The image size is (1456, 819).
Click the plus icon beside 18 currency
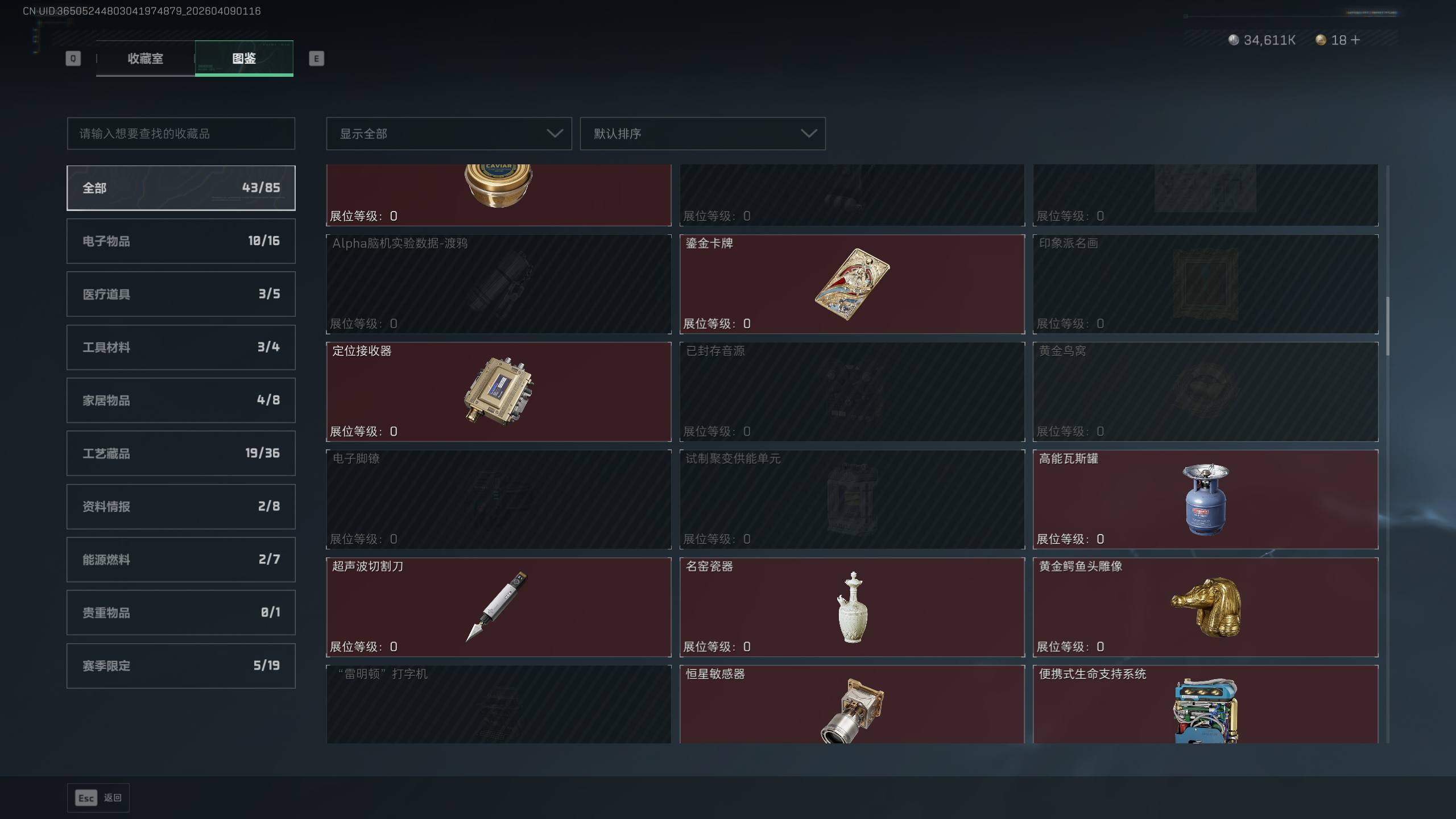point(1355,40)
